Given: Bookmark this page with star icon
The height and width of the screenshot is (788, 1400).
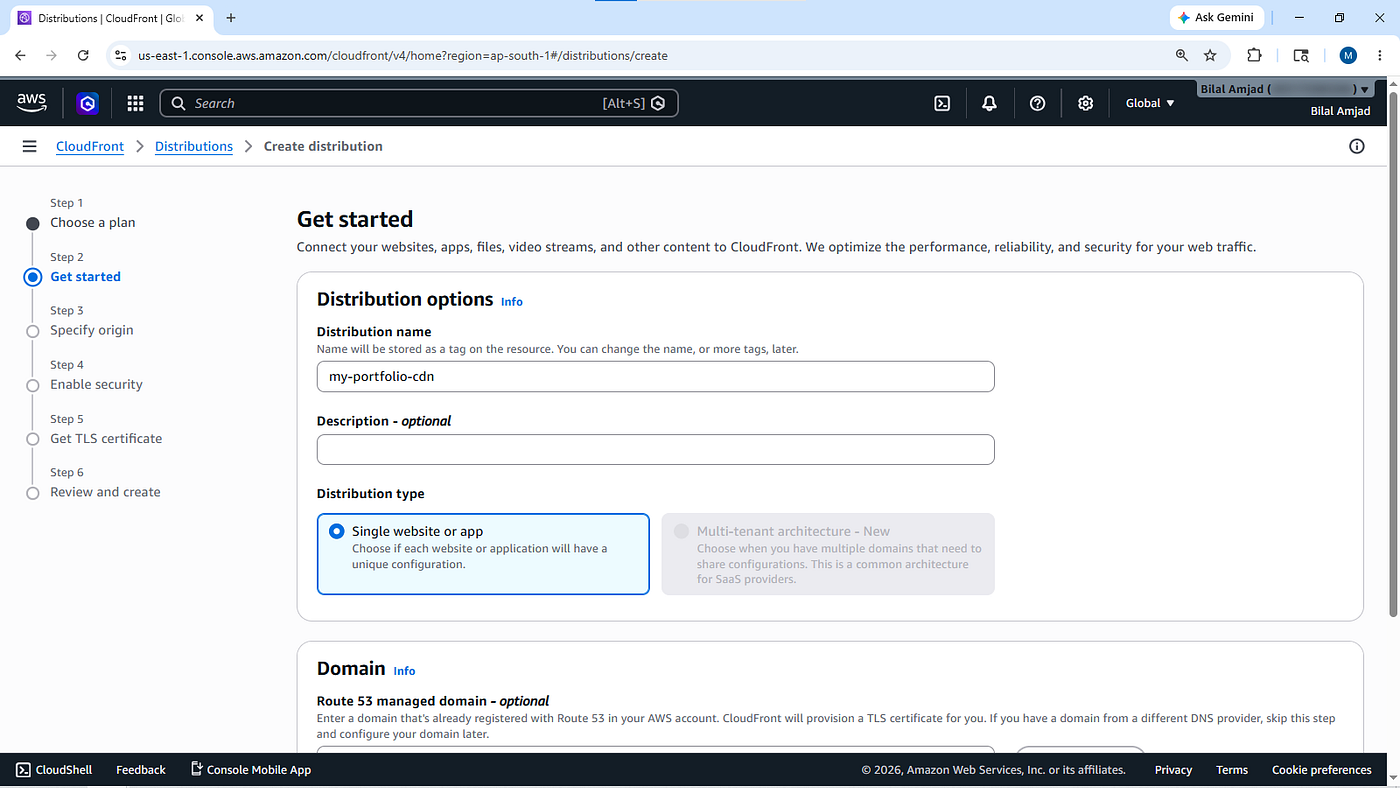Looking at the screenshot, I should 1210,56.
